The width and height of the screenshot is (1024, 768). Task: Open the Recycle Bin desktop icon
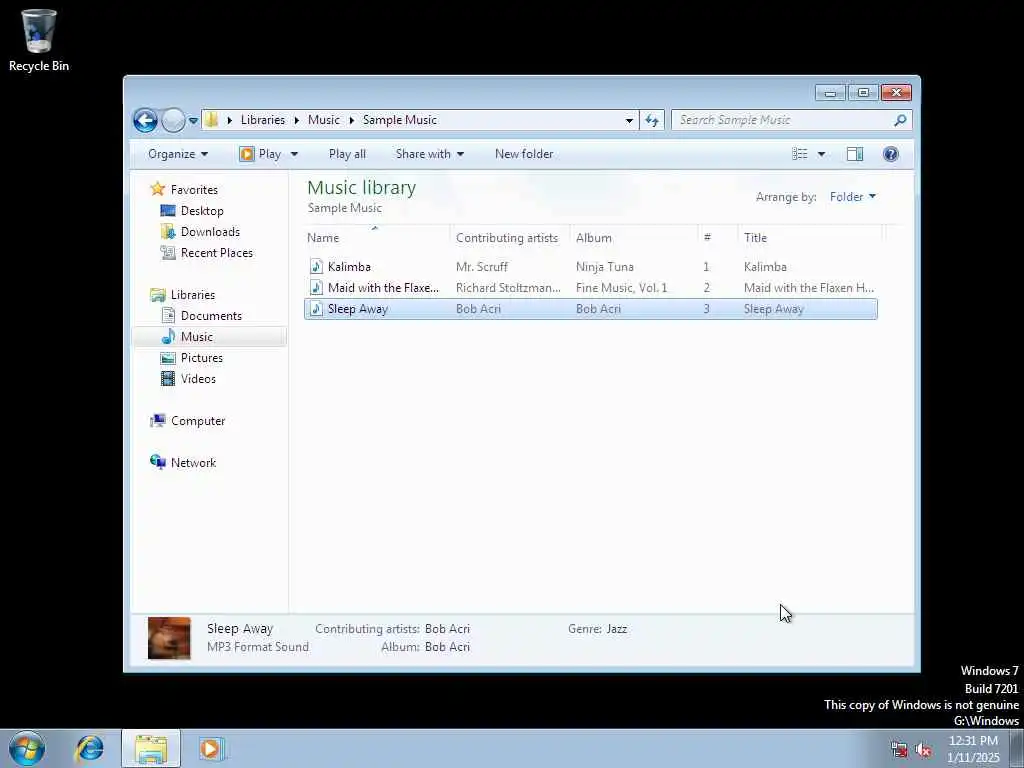click(x=39, y=40)
